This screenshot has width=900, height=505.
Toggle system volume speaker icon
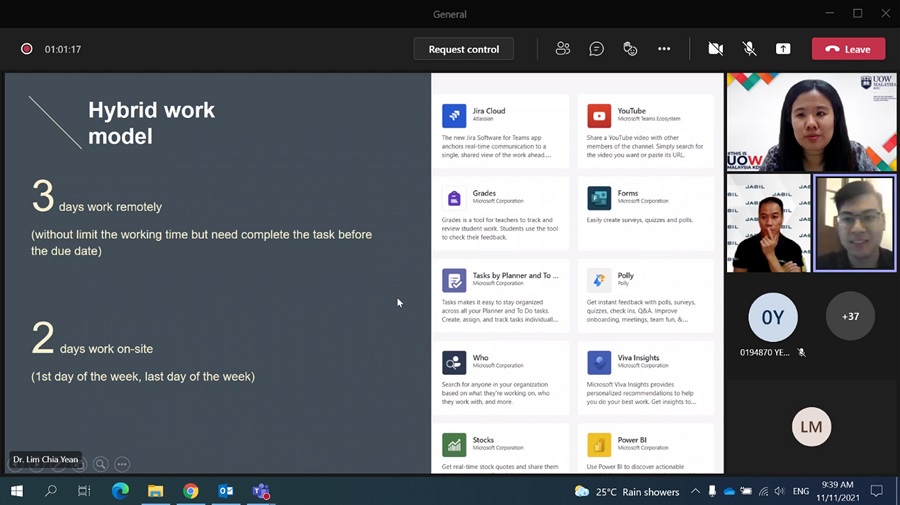pos(779,492)
